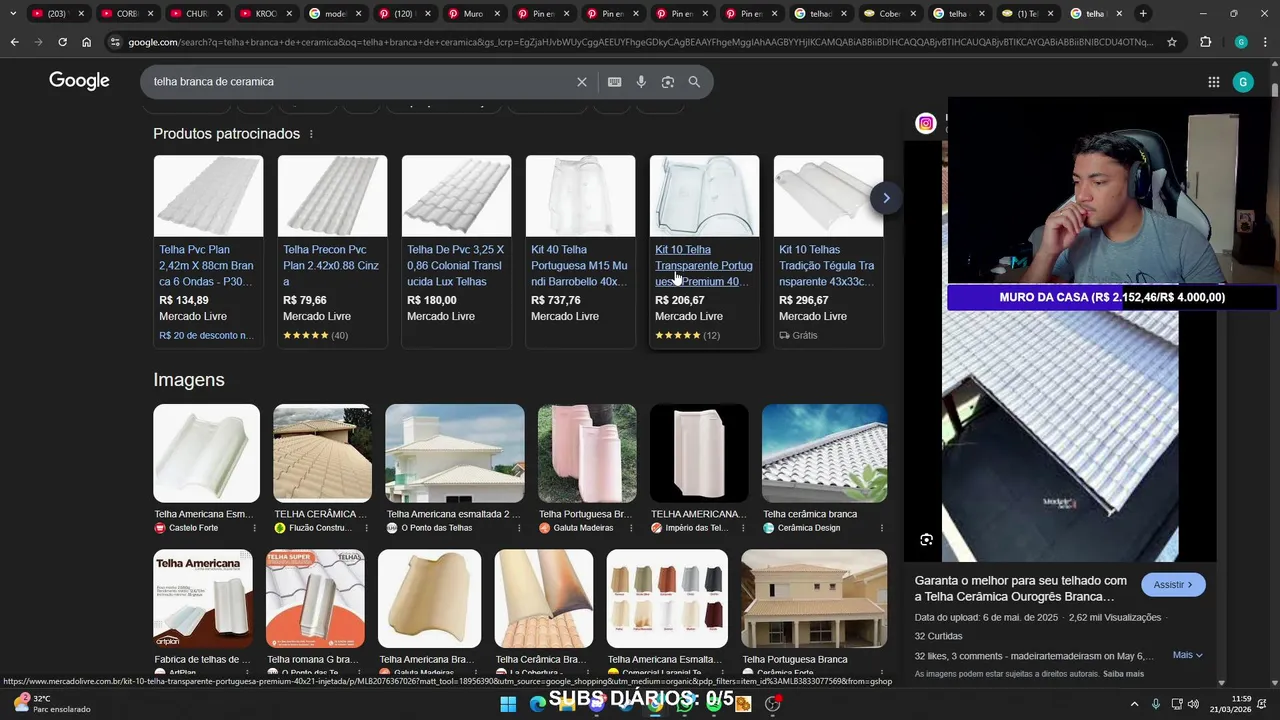Bookmark this page with the star
The image size is (1280, 720).
[x=1172, y=42]
